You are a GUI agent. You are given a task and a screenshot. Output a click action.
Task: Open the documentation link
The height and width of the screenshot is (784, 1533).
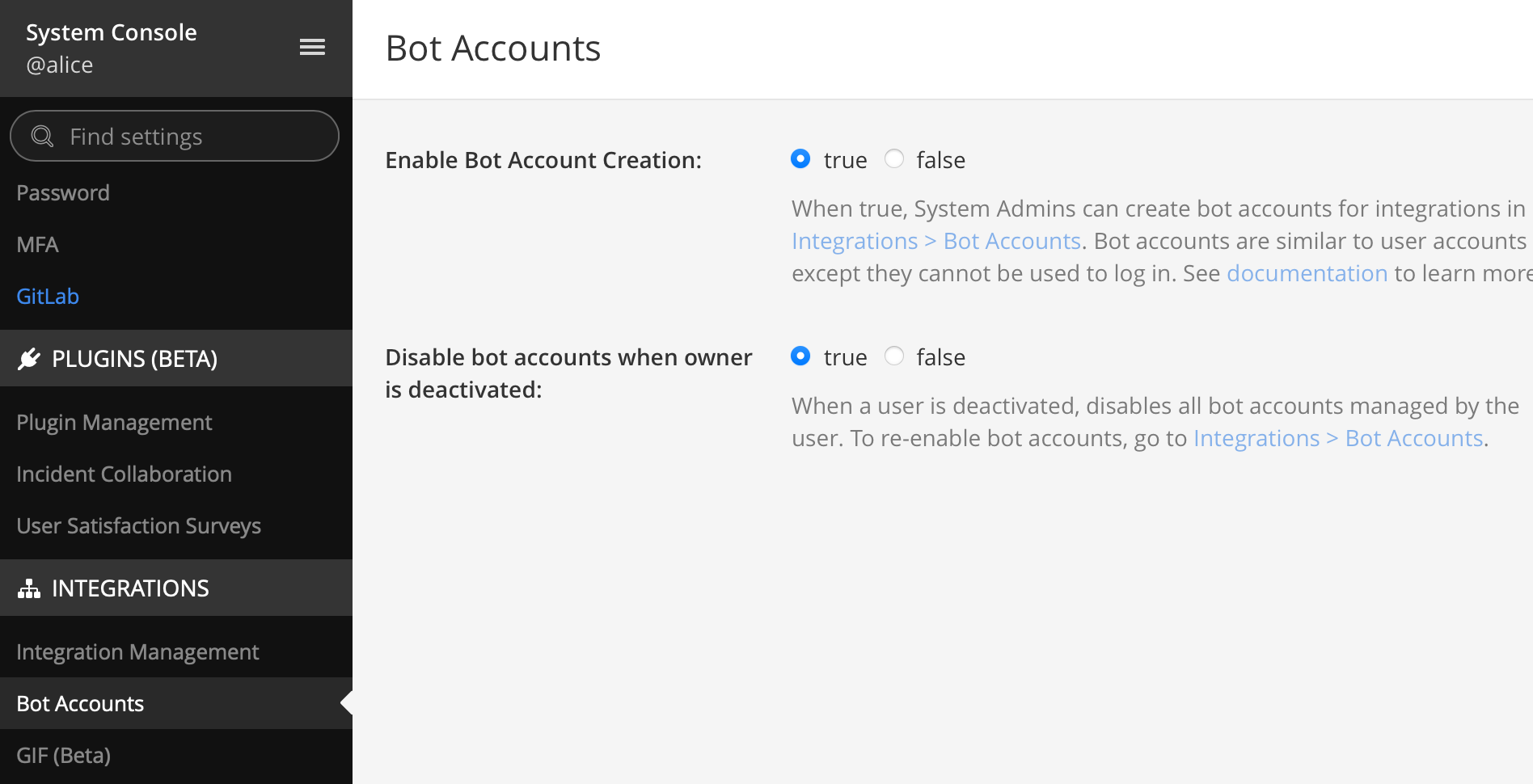1307,273
